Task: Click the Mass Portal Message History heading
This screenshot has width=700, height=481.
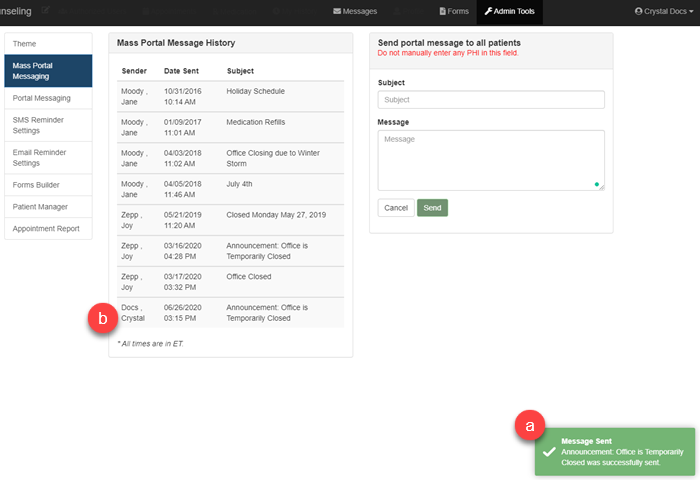Action: 176,43
